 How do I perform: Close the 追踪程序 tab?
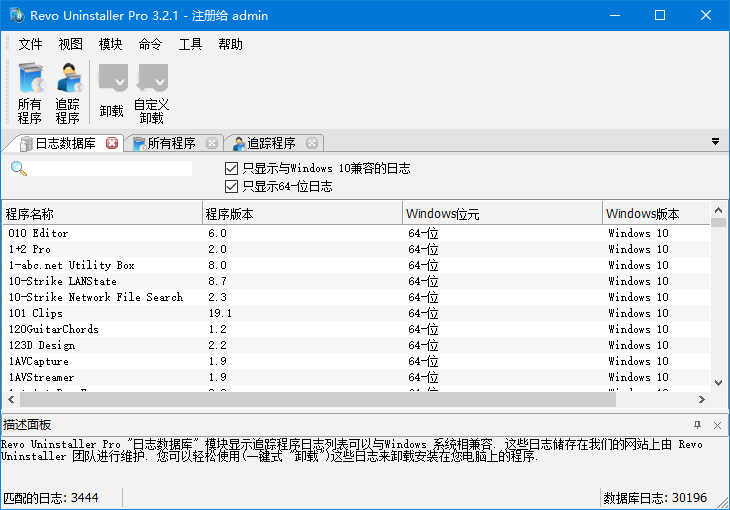pos(312,143)
